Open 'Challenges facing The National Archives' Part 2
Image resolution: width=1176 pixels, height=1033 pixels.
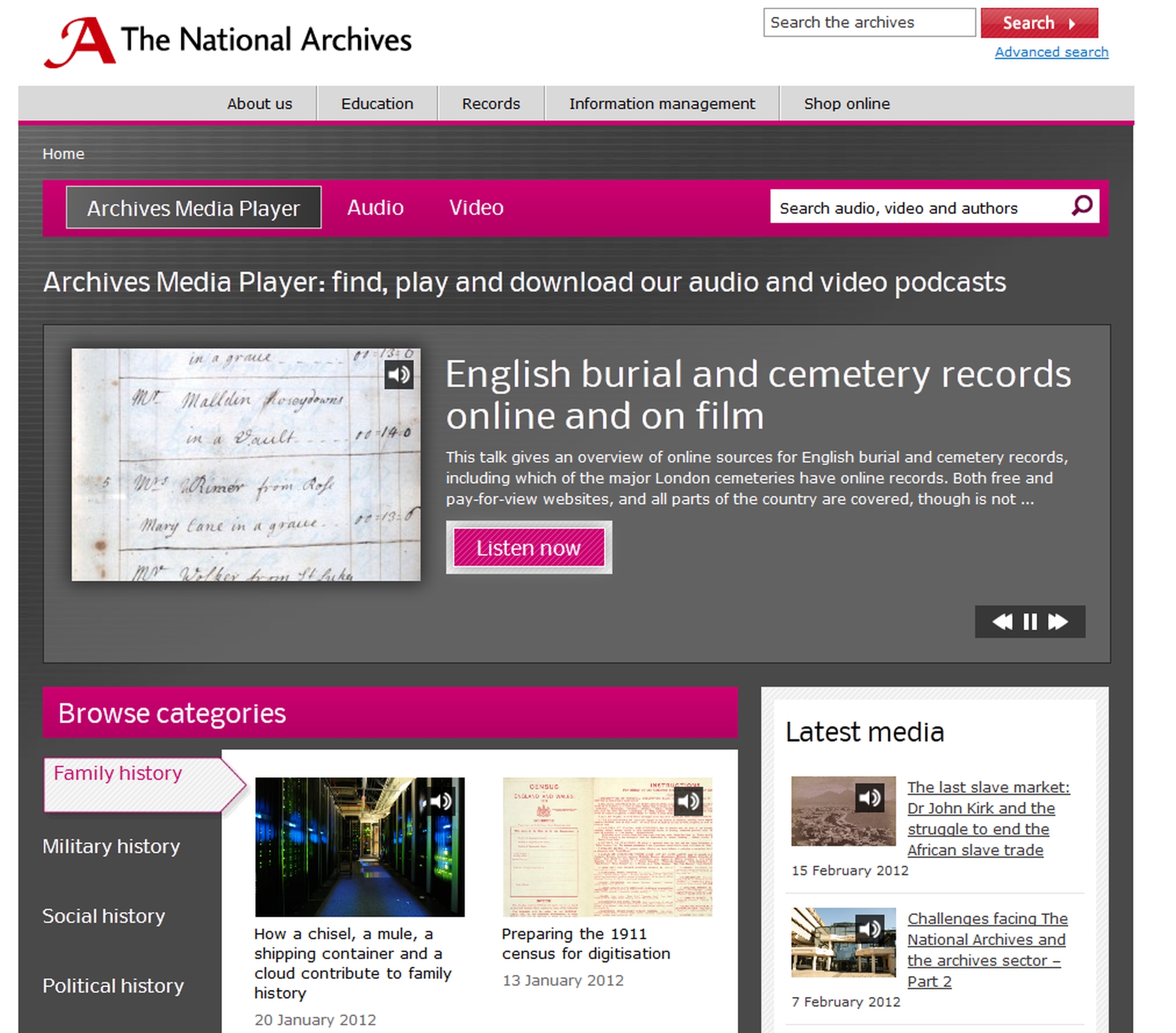click(987, 949)
